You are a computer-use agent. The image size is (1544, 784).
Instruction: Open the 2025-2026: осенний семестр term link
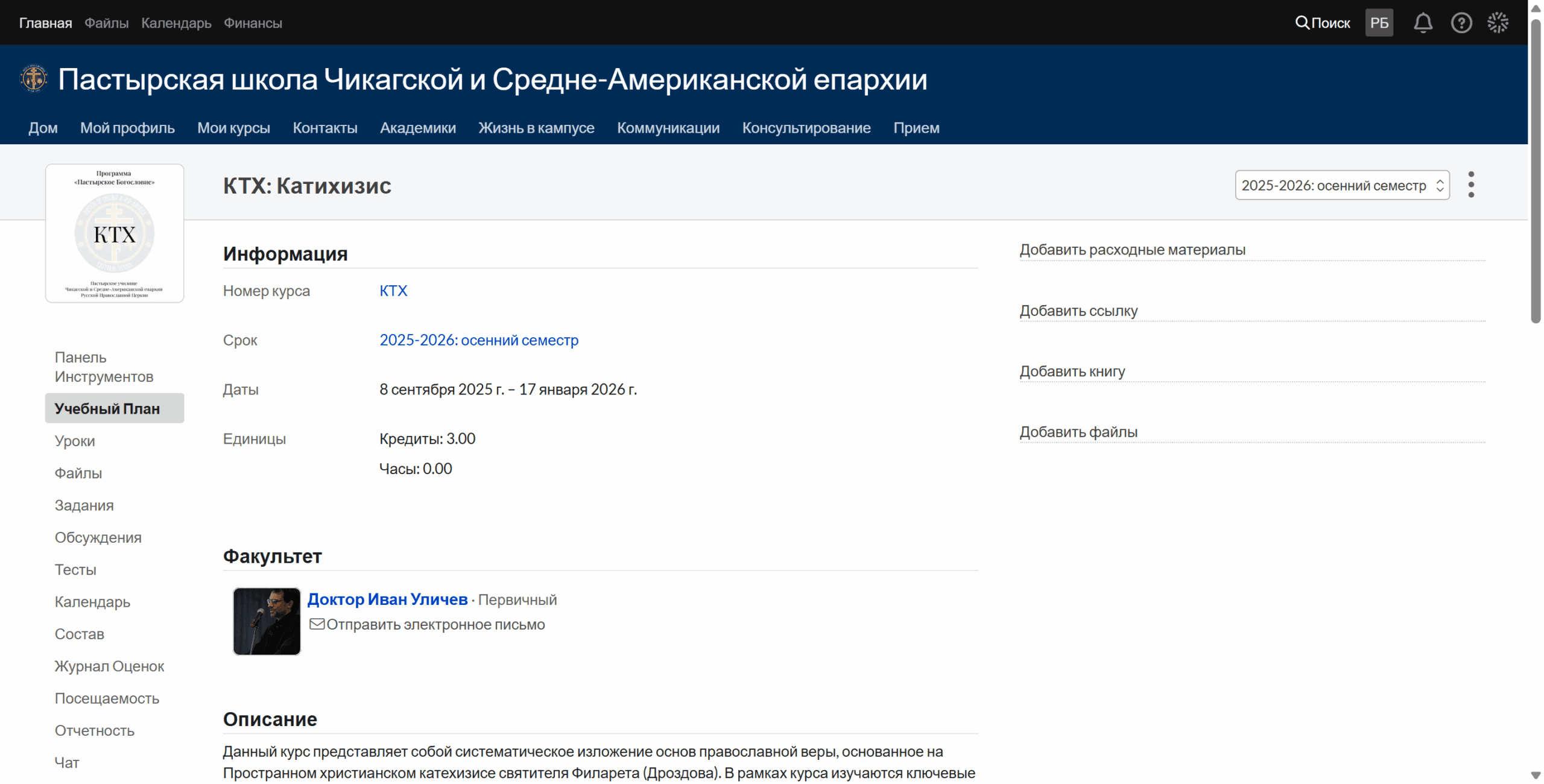click(x=479, y=340)
